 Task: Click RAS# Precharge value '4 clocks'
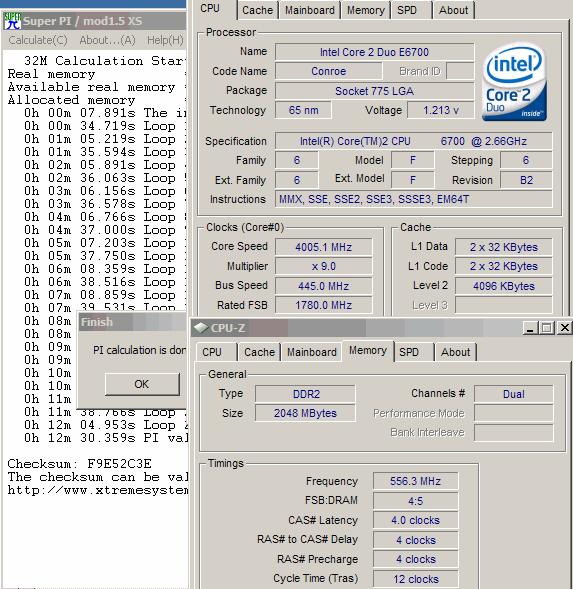(x=415, y=559)
